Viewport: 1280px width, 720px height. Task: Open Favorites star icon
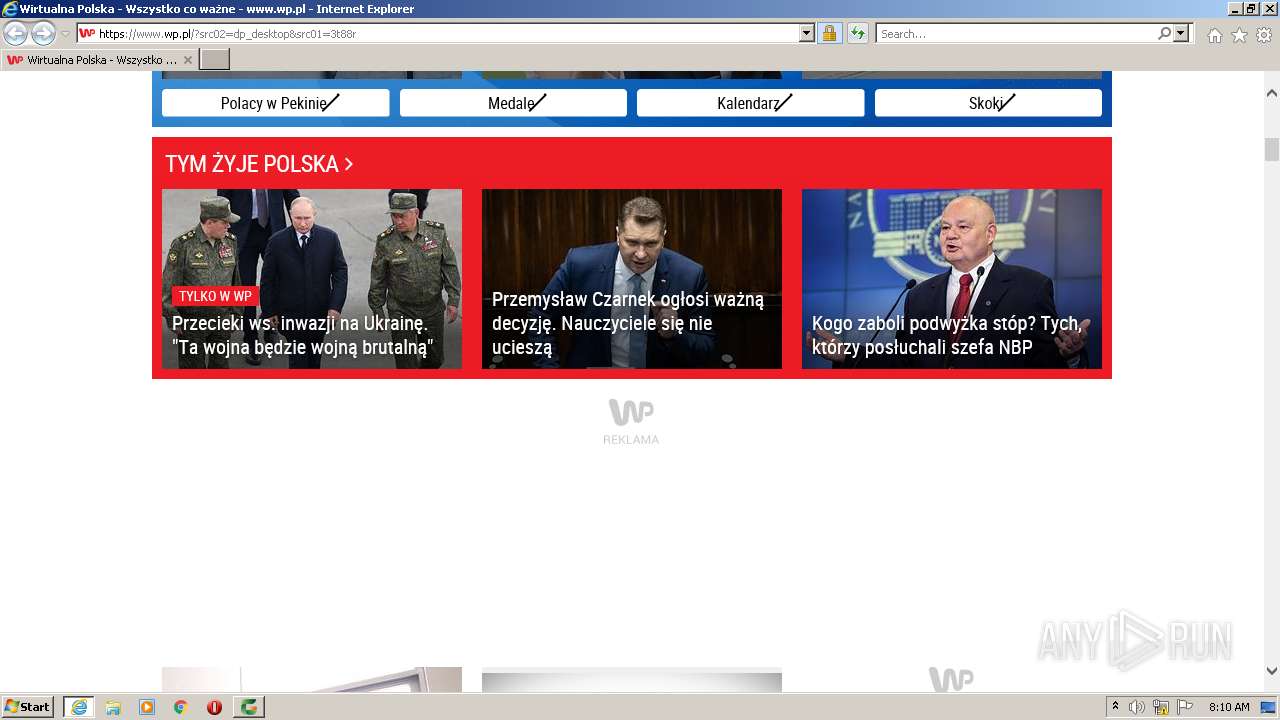(x=1239, y=35)
